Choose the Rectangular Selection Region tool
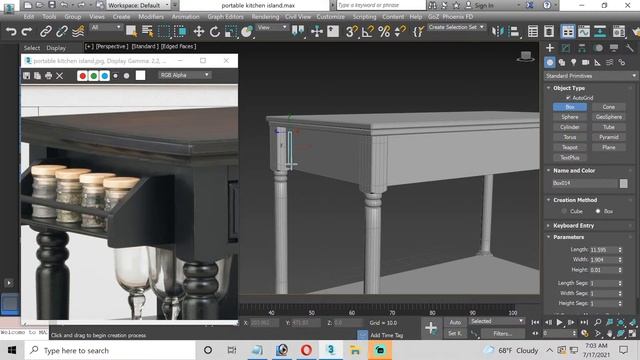640x360 pixels. (164, 31)
